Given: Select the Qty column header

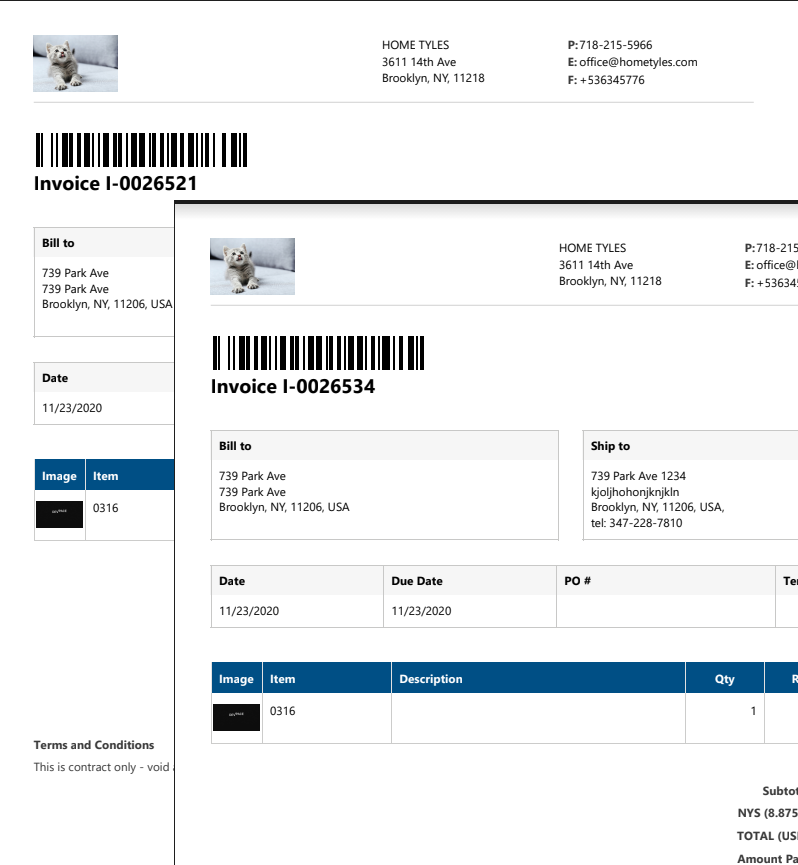Looking at the screenshot, I should (724, 679).
